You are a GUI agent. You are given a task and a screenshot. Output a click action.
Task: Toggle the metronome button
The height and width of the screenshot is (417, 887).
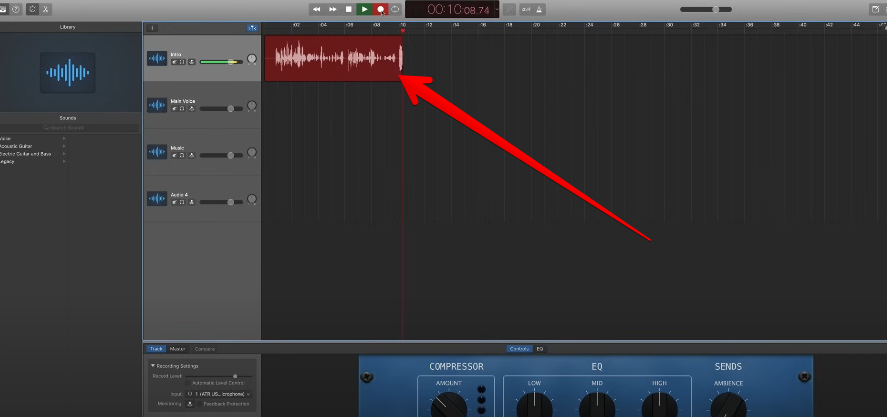pyautogui.click(x=539, y=9)
